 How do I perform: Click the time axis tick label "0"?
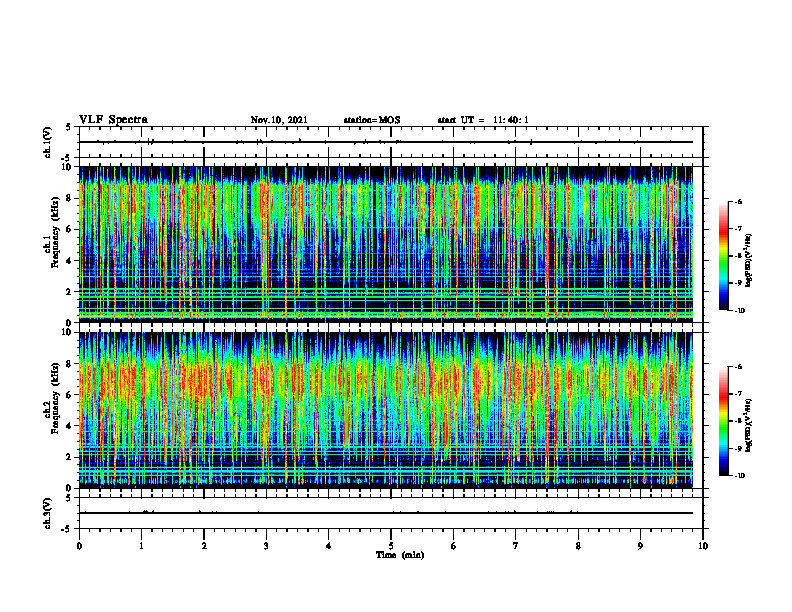click(x=79, y=546)
